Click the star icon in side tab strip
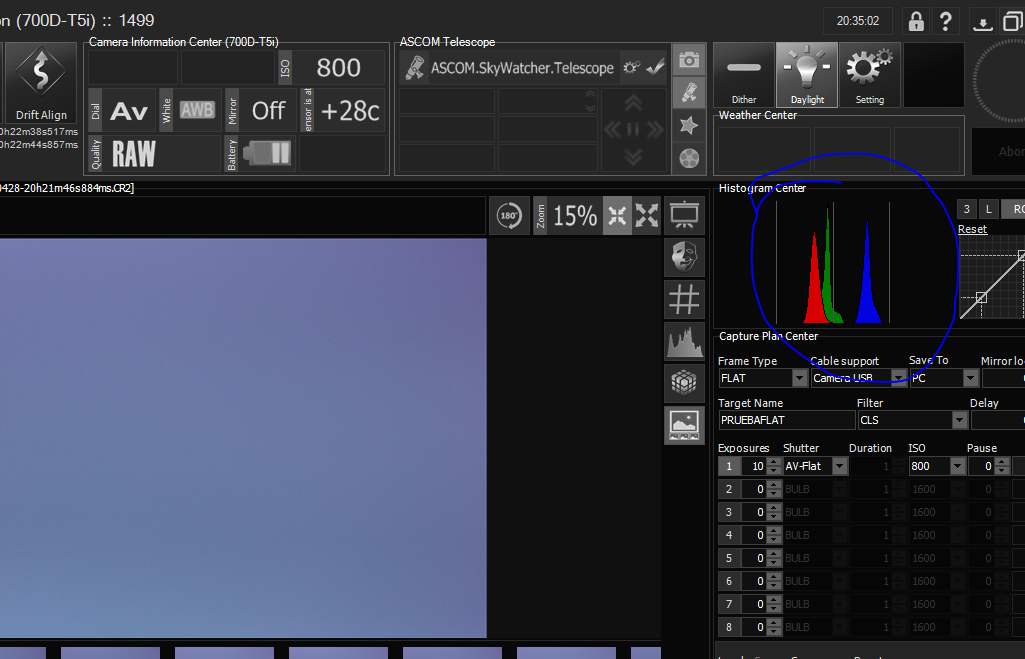Viewport: 1025px width, 659px height. tap(689, 125)
